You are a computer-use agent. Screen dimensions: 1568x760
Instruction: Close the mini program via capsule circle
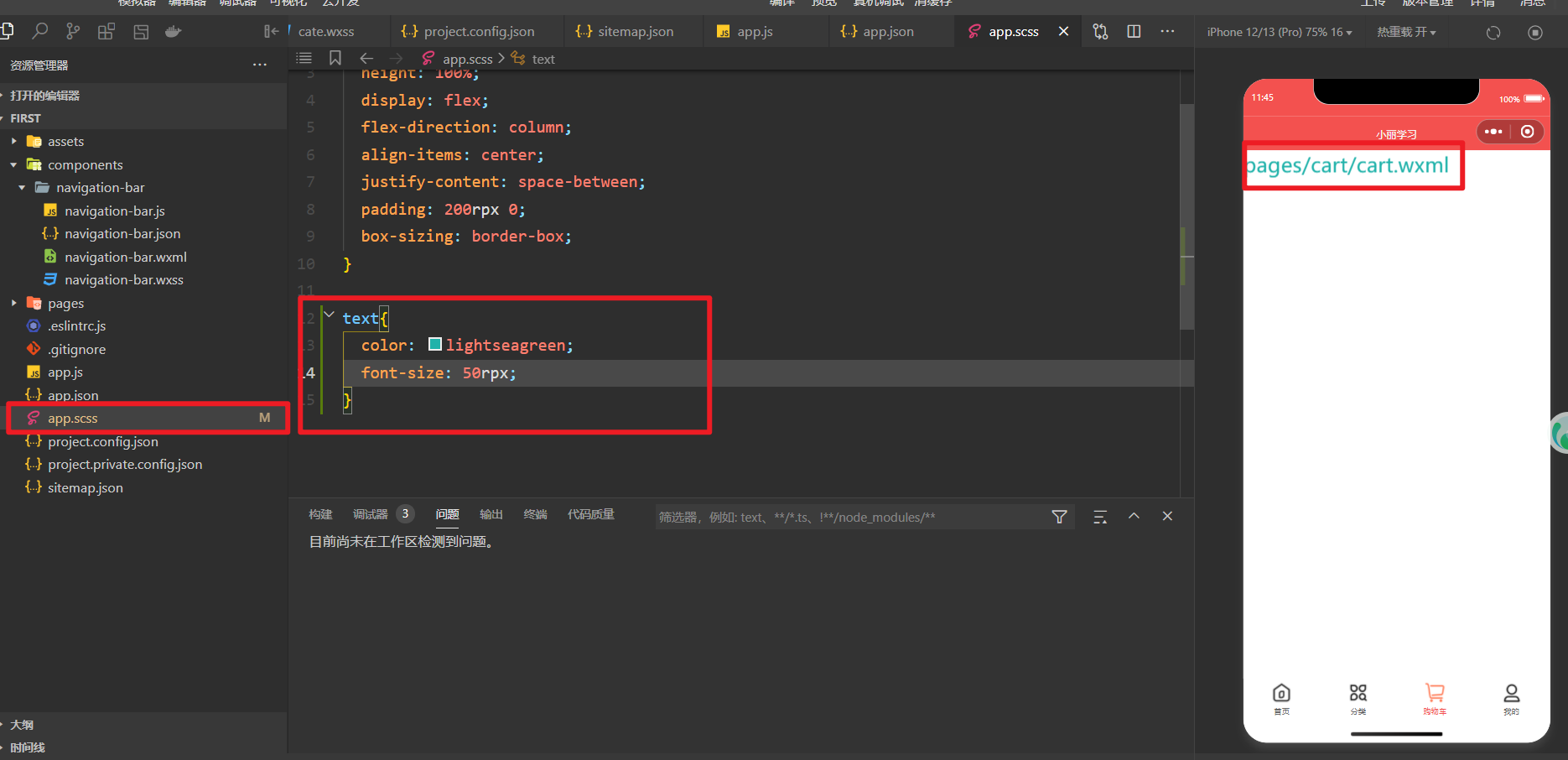tap(1528, 132)
